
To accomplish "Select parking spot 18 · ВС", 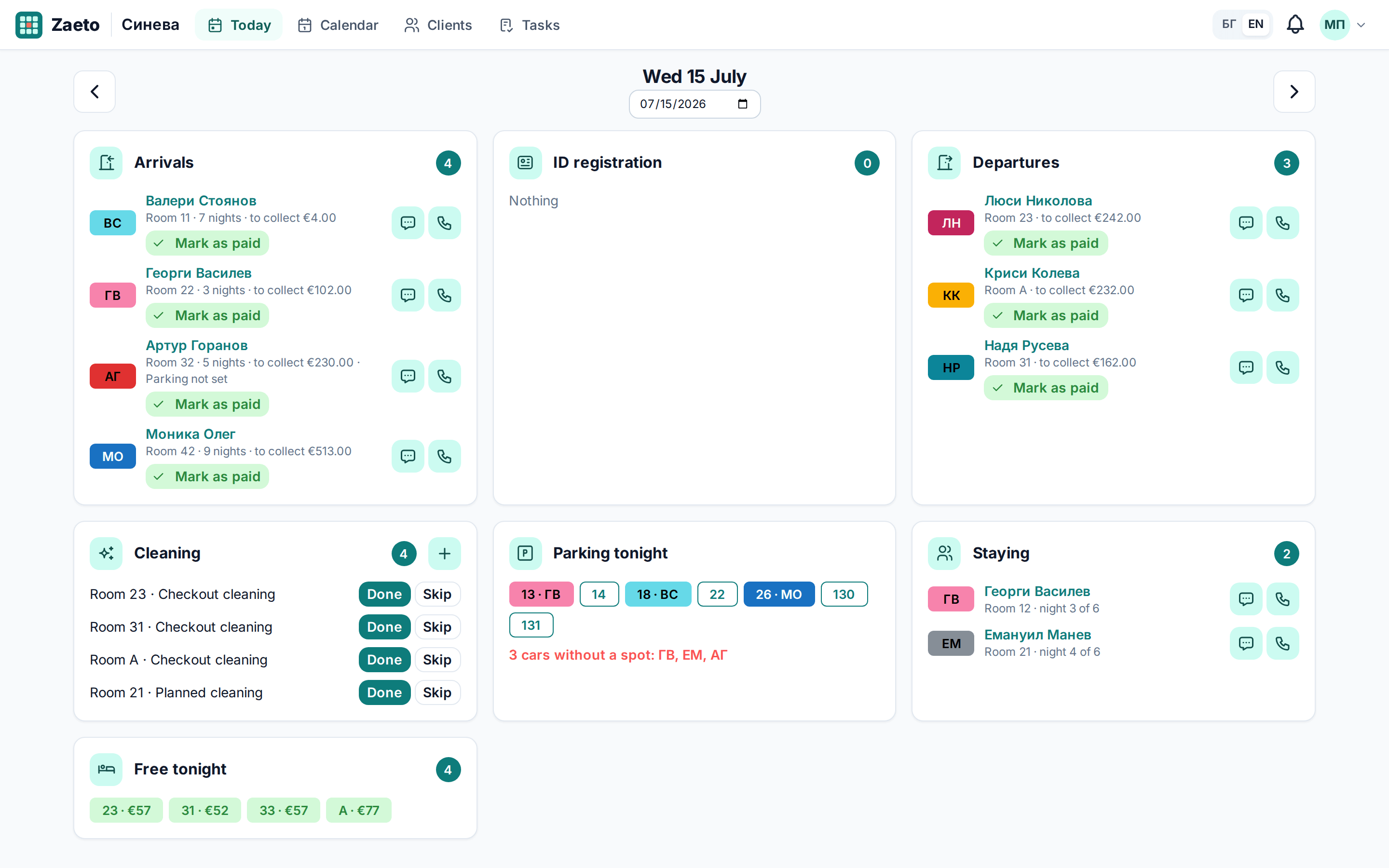I will (657, 594).
